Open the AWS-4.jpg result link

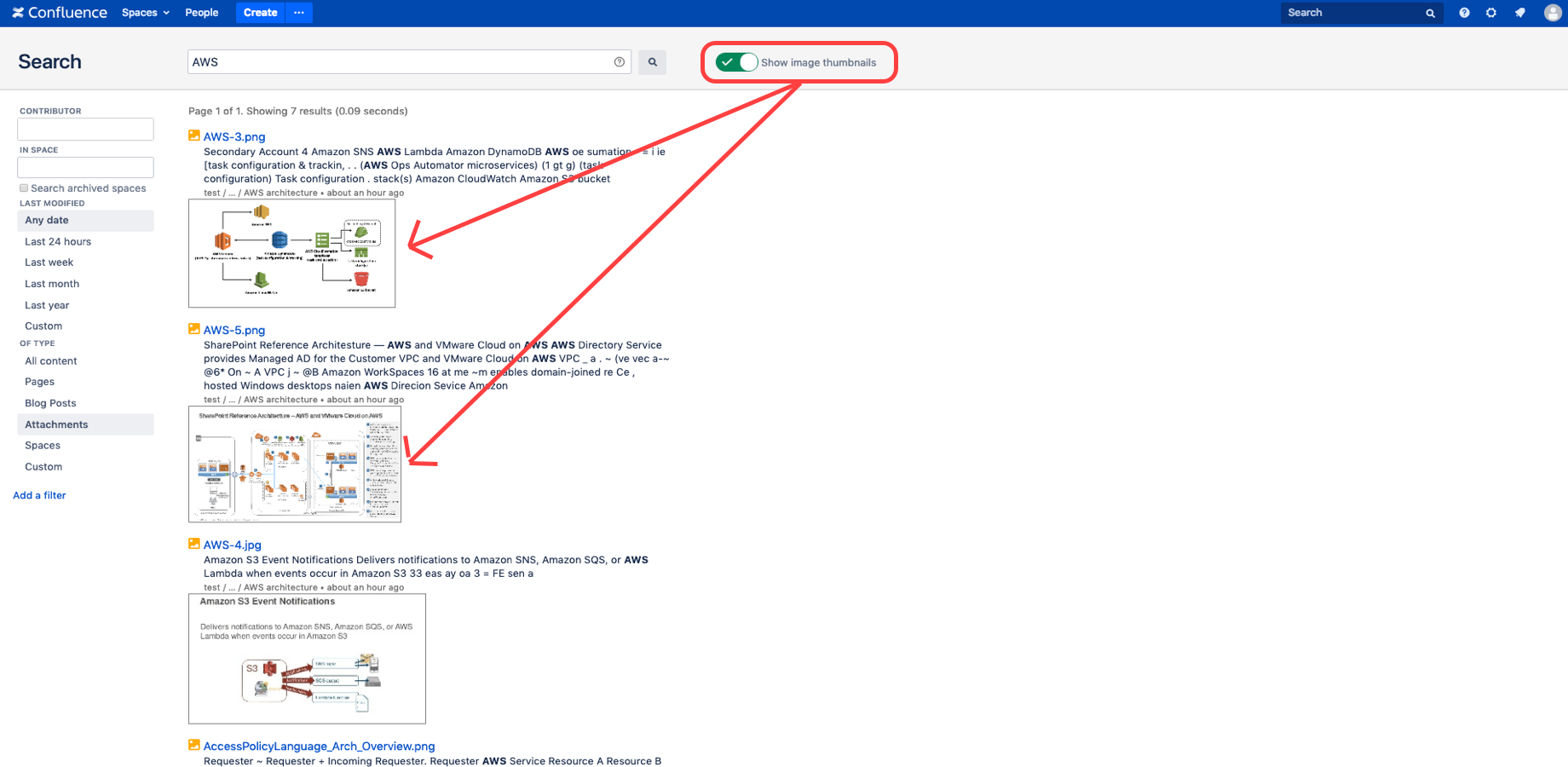point(233,545)
